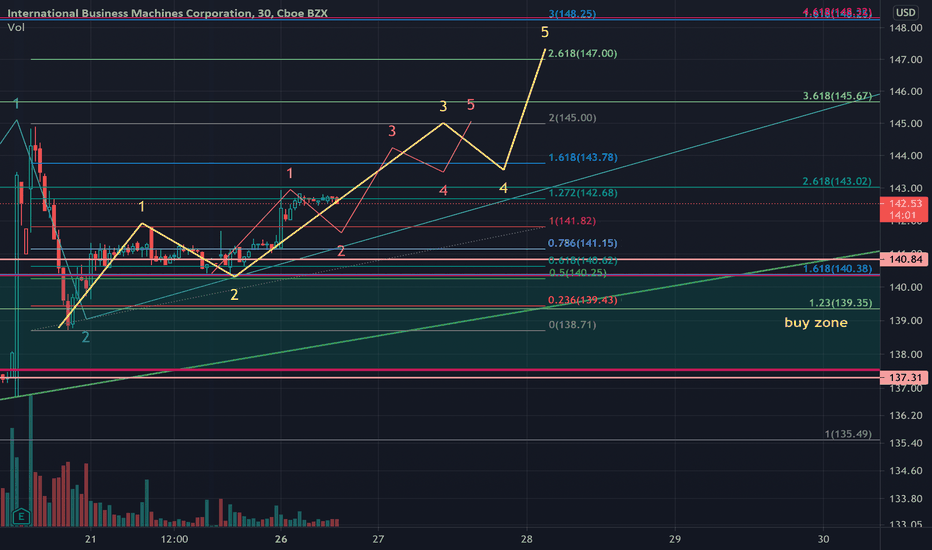Click the 147.00 price axis label
The height and width of the screenshot is (550, 932).
[x=906, y=59]
